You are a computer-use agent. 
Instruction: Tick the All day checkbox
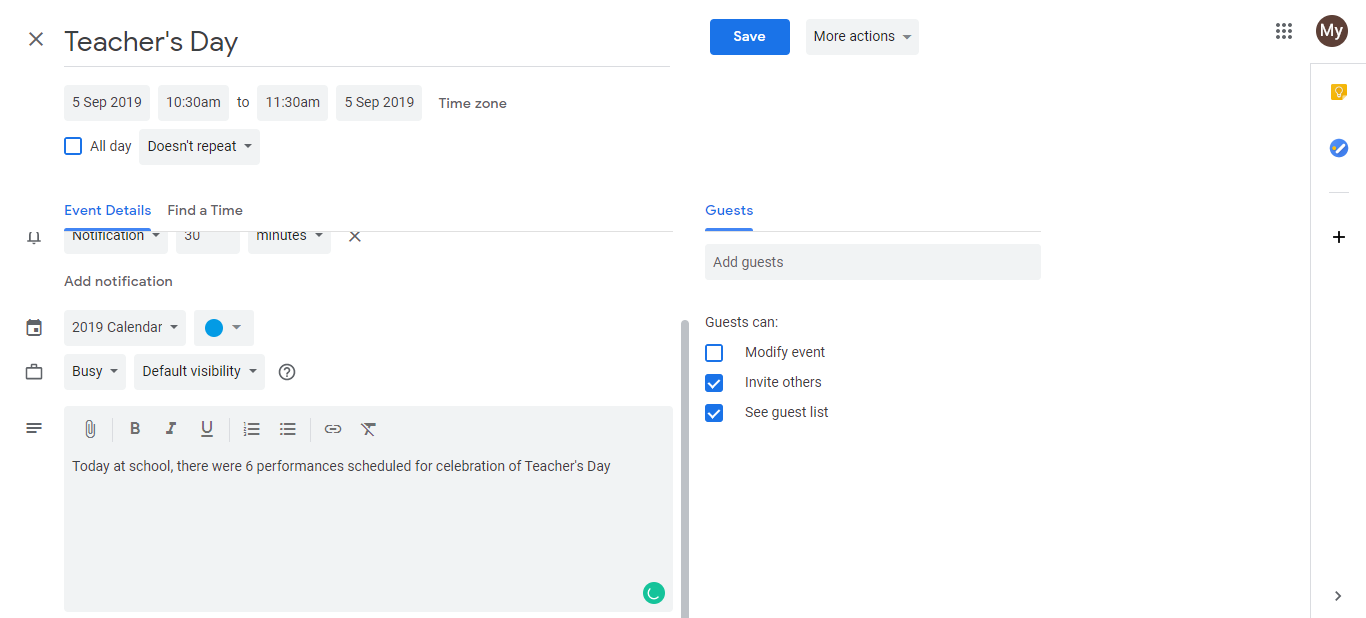tap(73, 146)
